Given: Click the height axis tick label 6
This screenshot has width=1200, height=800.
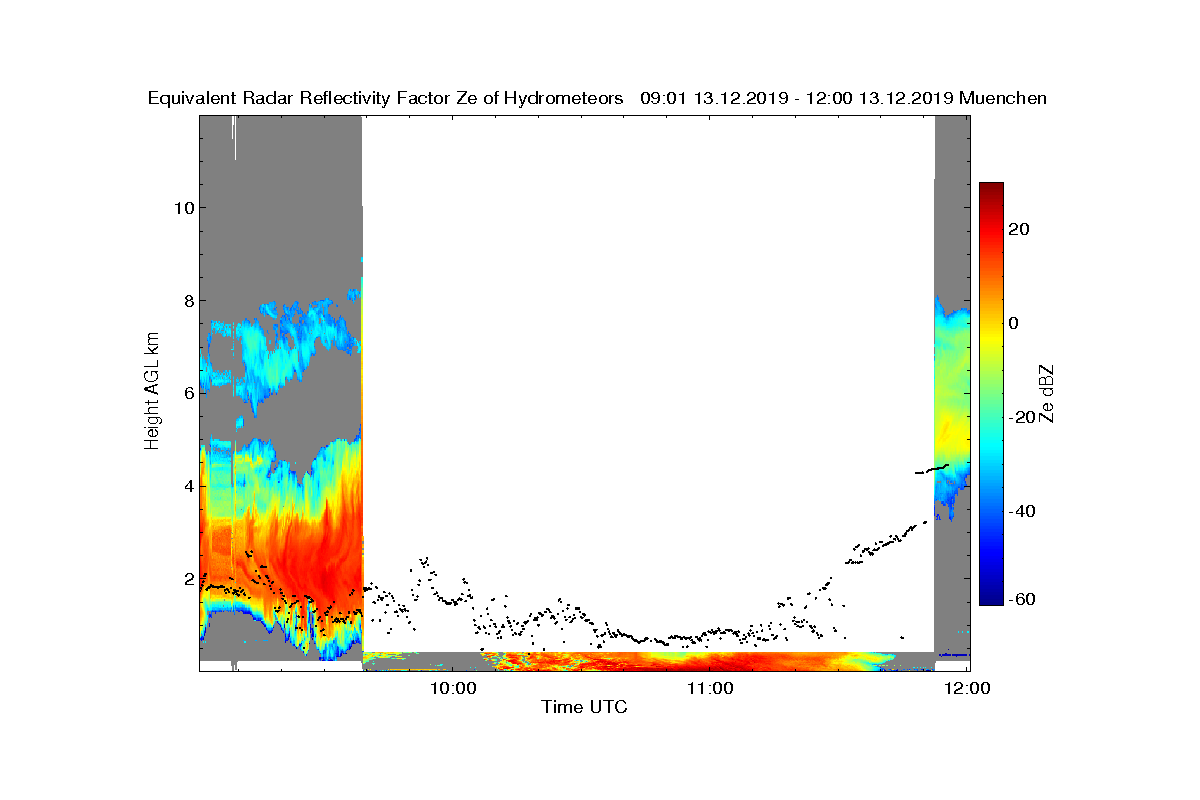Looking at the screenshot, I should tap(187, 393).
